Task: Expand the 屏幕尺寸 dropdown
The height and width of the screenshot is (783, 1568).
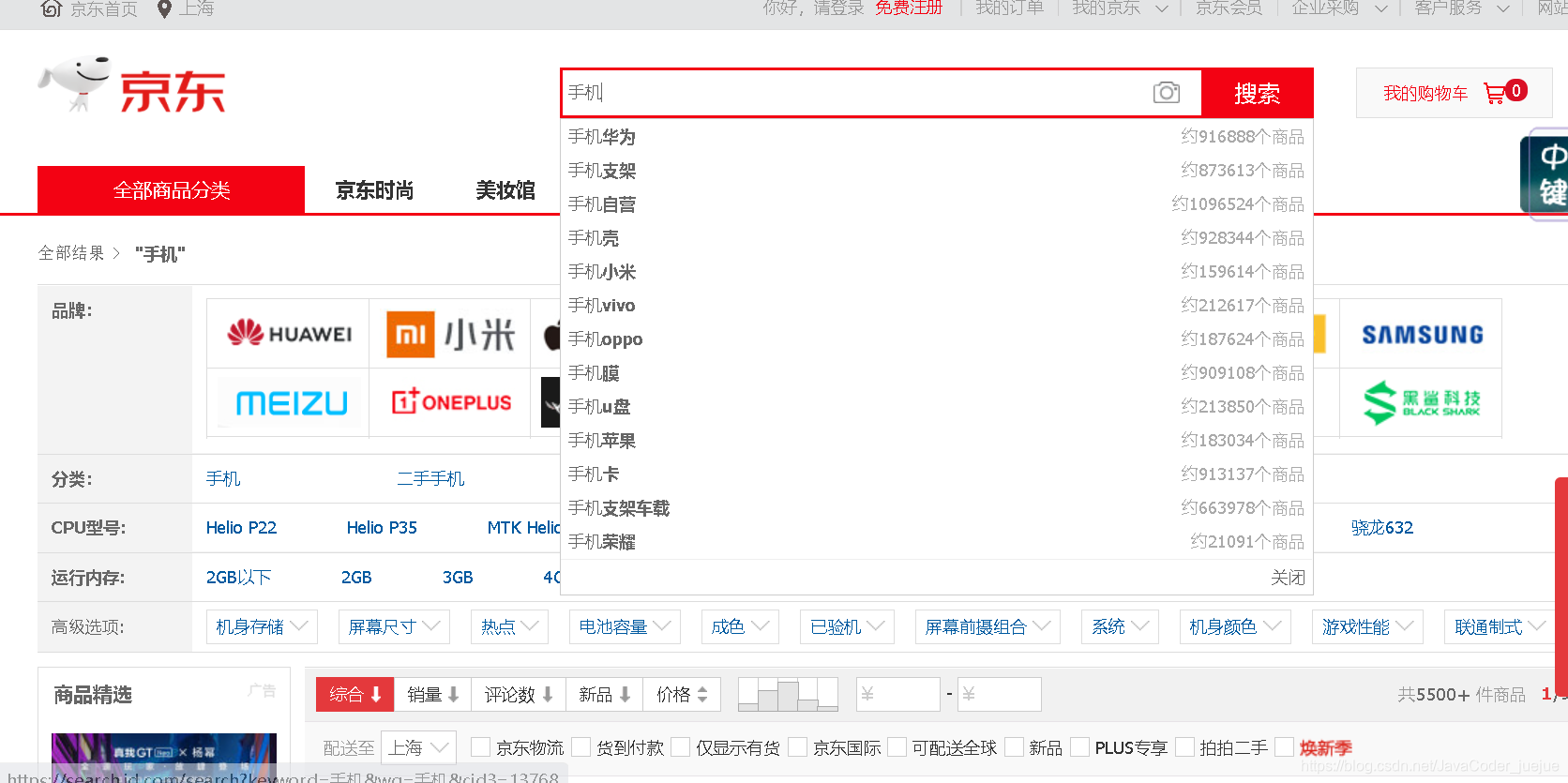Action: [x=394, y=626]
